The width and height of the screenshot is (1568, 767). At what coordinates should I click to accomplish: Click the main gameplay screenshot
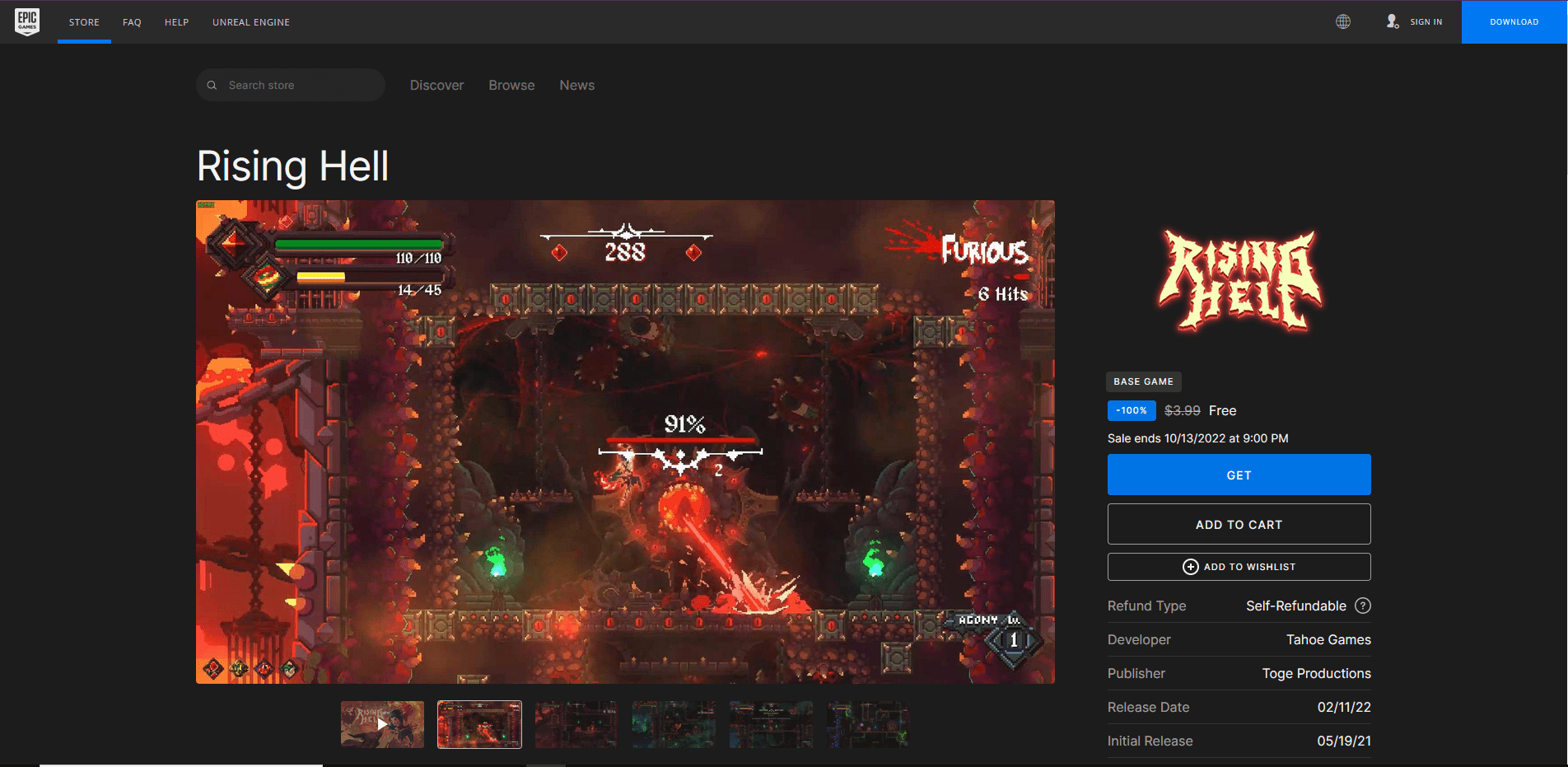(x=625, y=442)
